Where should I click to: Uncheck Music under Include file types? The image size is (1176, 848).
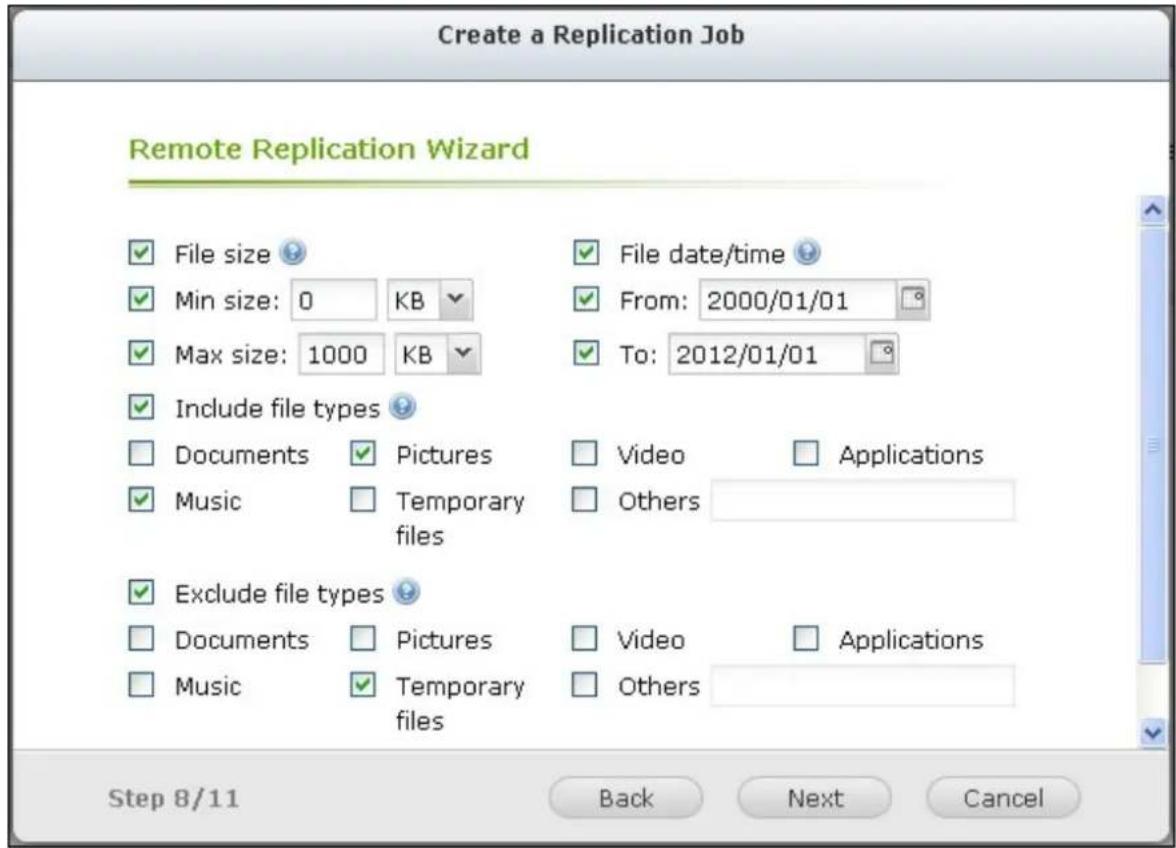click(141, 500)
